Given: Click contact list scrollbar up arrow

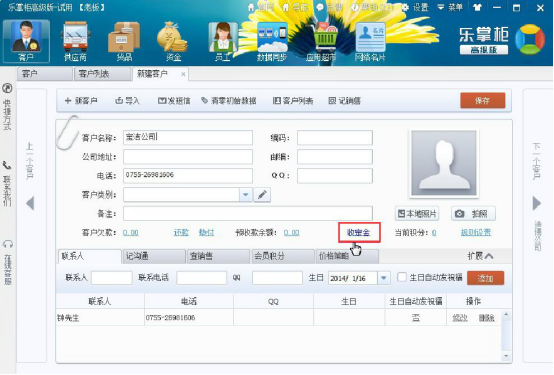Looking at the screenshot, I should click(506, 314).
